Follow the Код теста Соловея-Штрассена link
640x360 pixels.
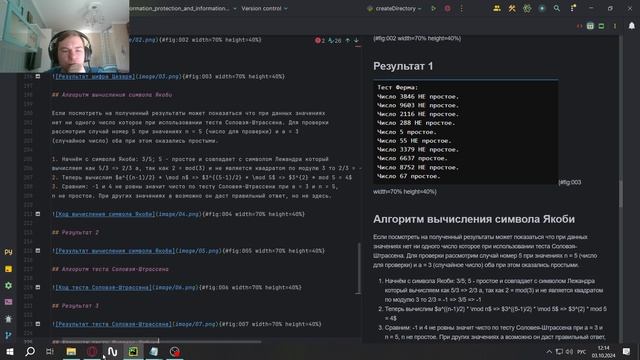[103, 287]
